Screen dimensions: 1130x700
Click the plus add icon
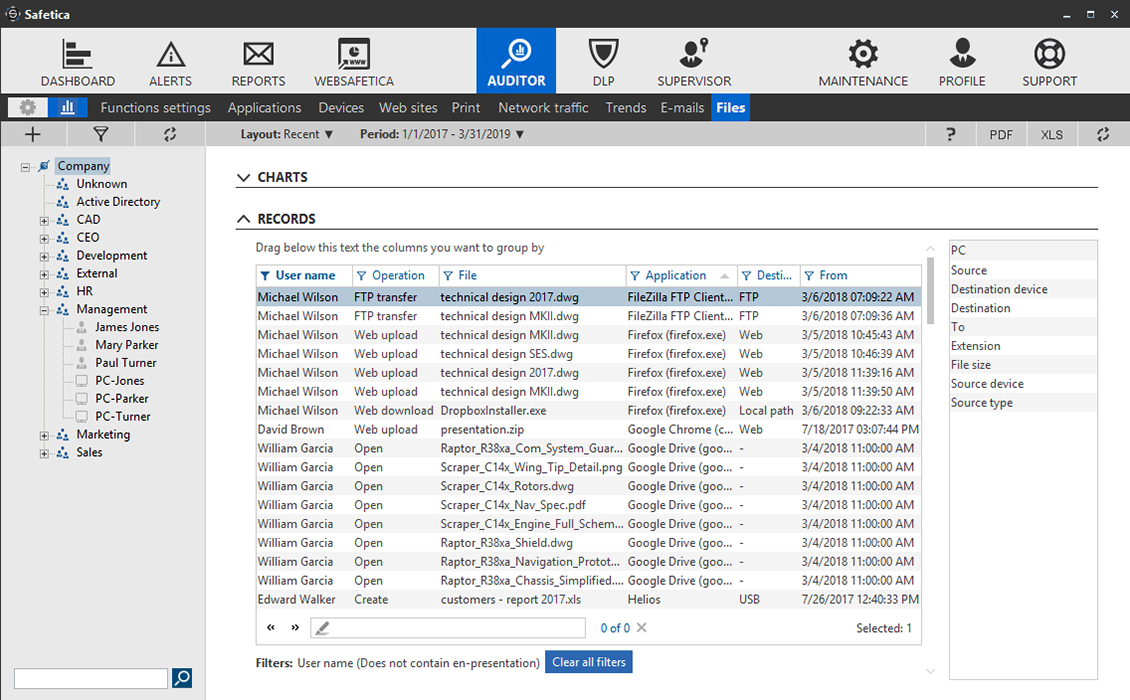coord(32,134)
